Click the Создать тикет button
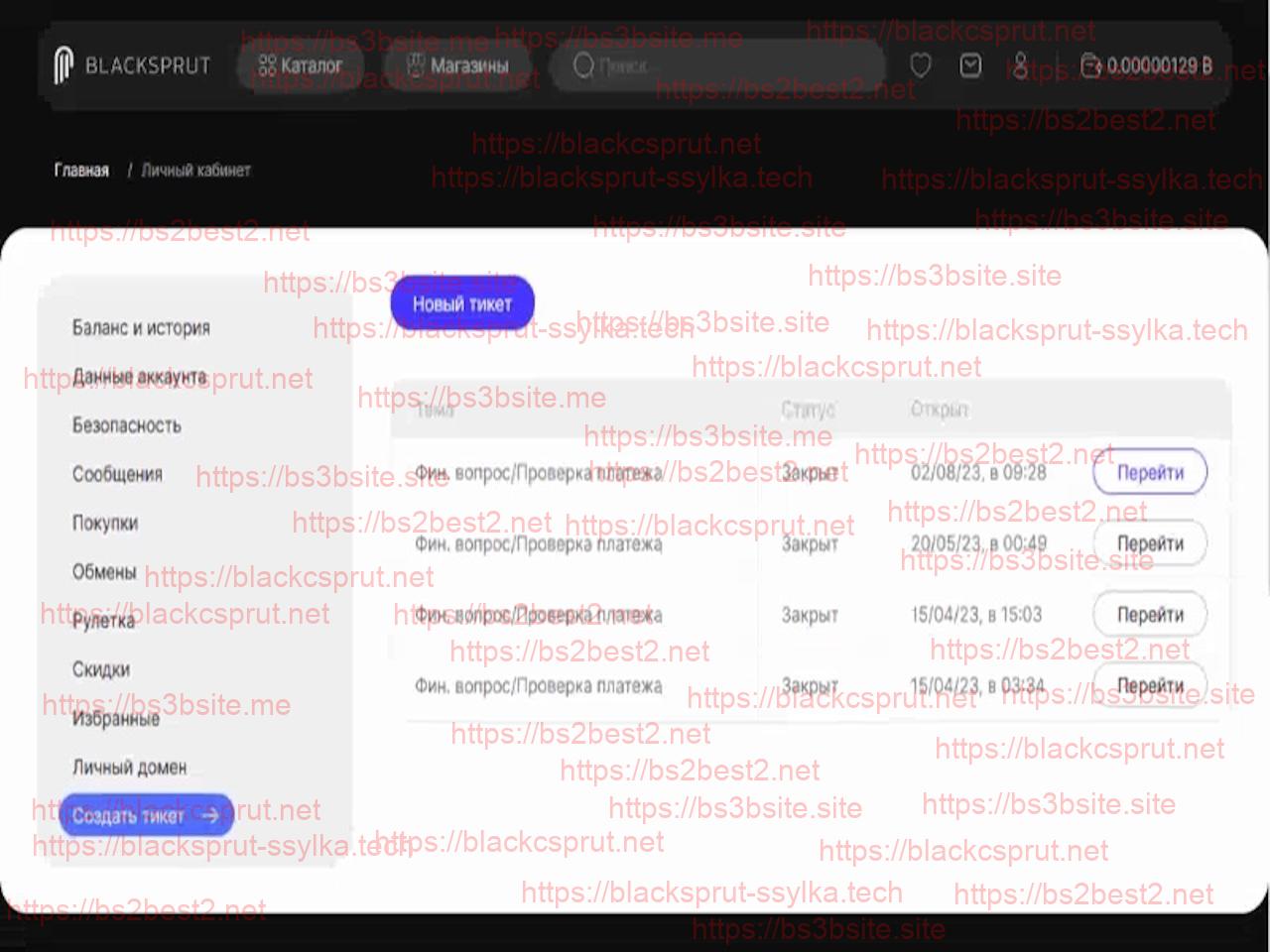This screenshot has height=952, width=1270. [146, 815]
